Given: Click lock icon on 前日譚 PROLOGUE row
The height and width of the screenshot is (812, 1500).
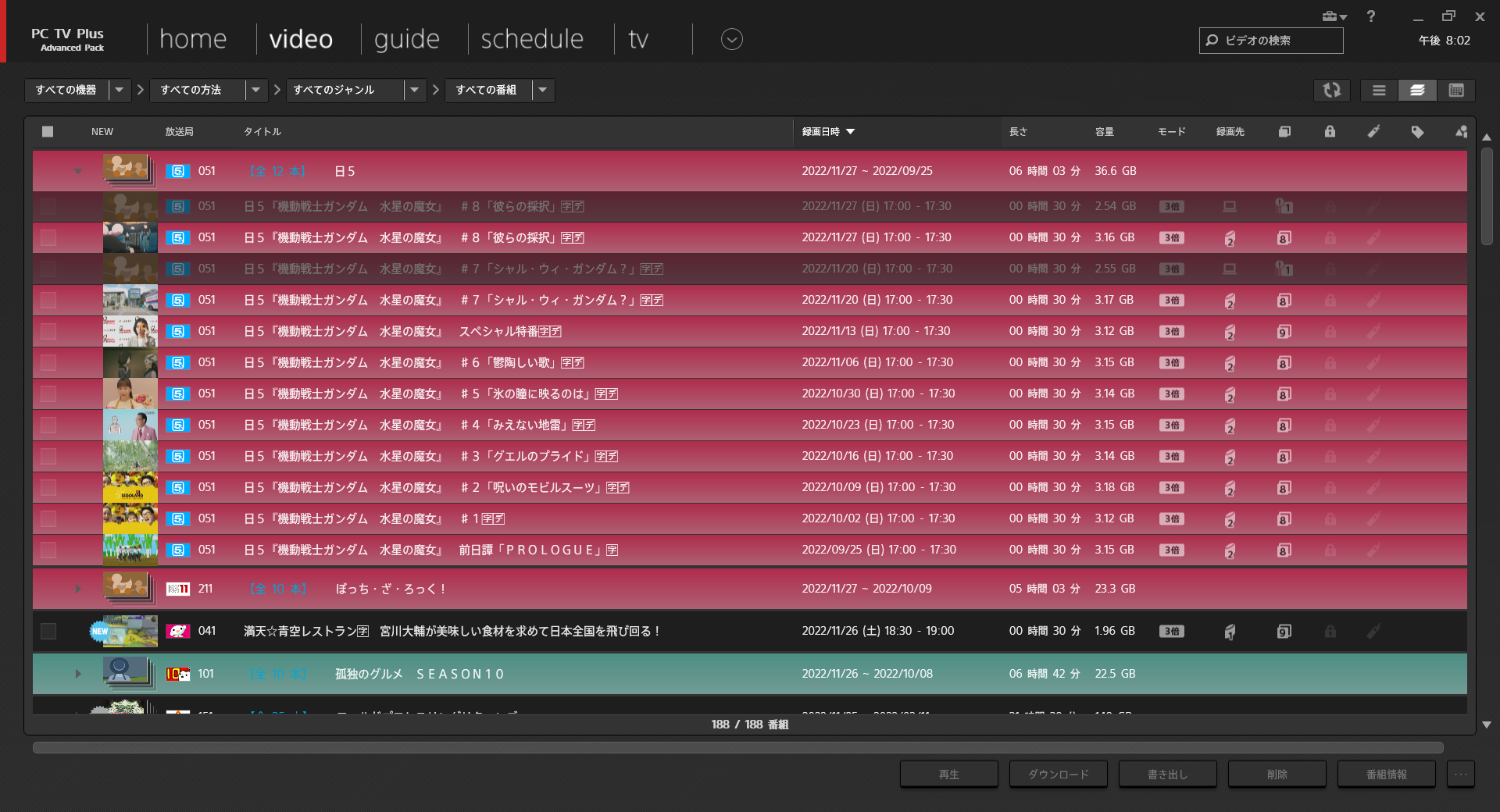Looking at the screenshot, I should [x=1330, y=550].
